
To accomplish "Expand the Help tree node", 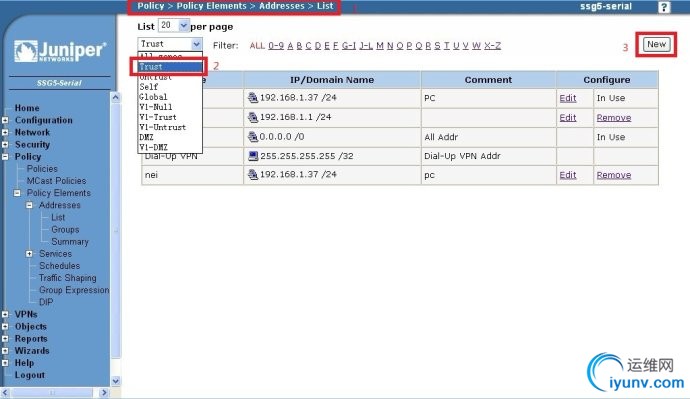I will click(5, 363).
